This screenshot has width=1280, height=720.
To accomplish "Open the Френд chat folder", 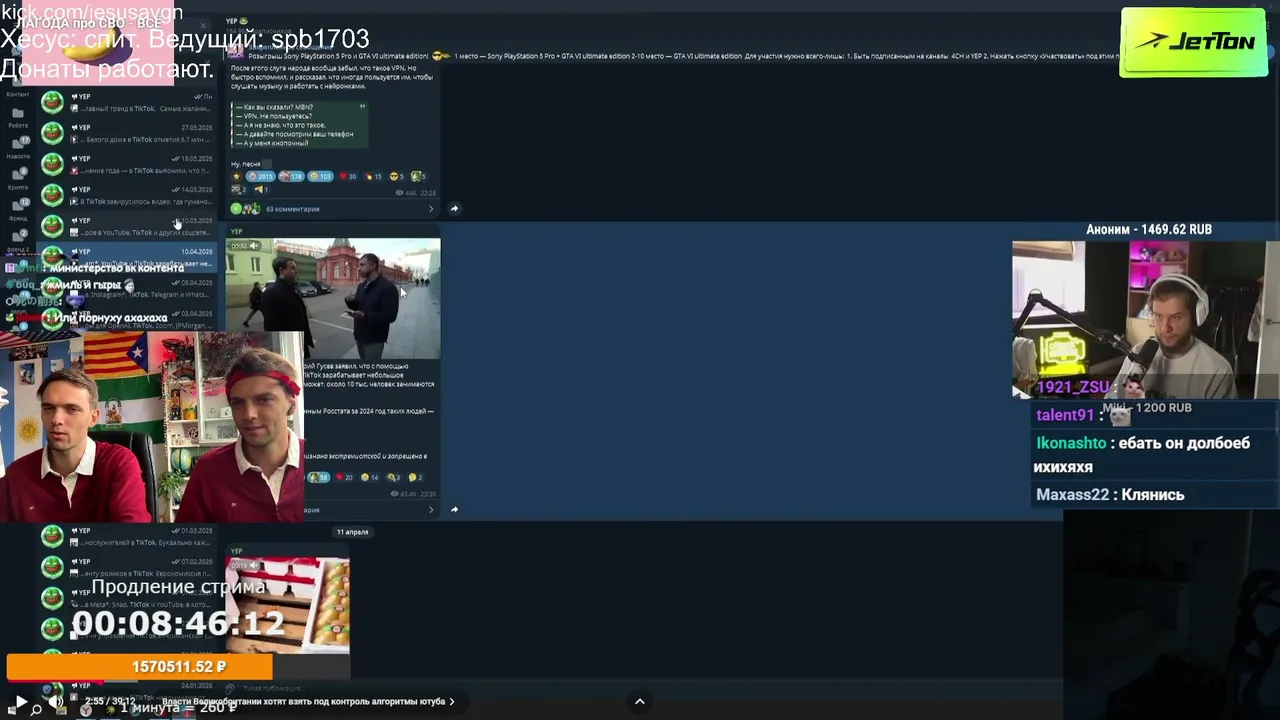I will (18, 209).
